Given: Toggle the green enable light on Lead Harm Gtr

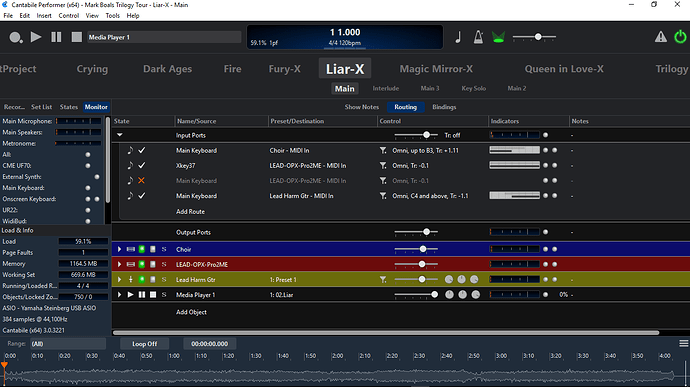Looking at the screenshot, I should (x=142, y=280).
